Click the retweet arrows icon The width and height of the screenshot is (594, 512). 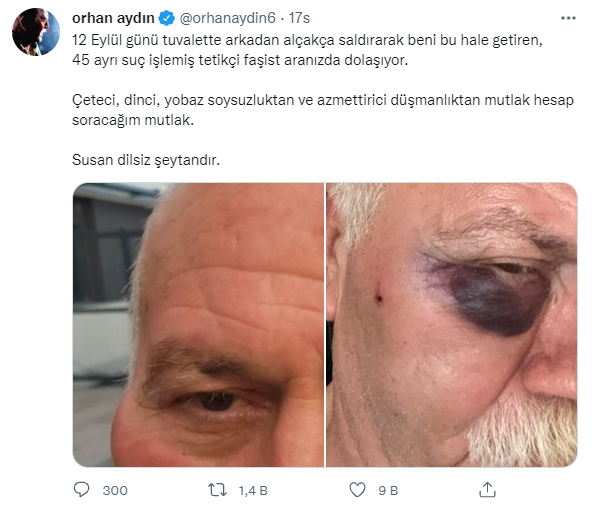coord(217,490)
